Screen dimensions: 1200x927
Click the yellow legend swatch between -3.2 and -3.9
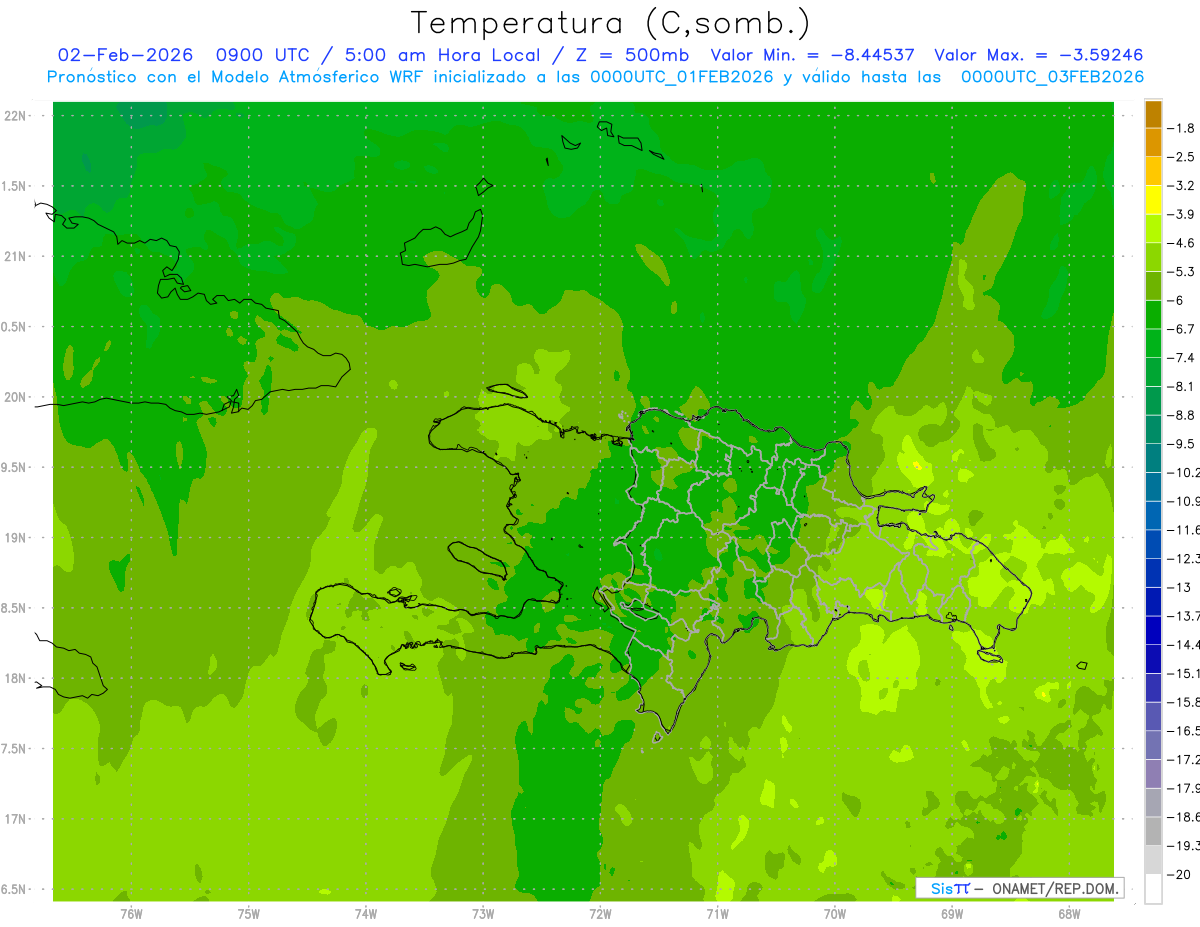tap(1153, 200)
